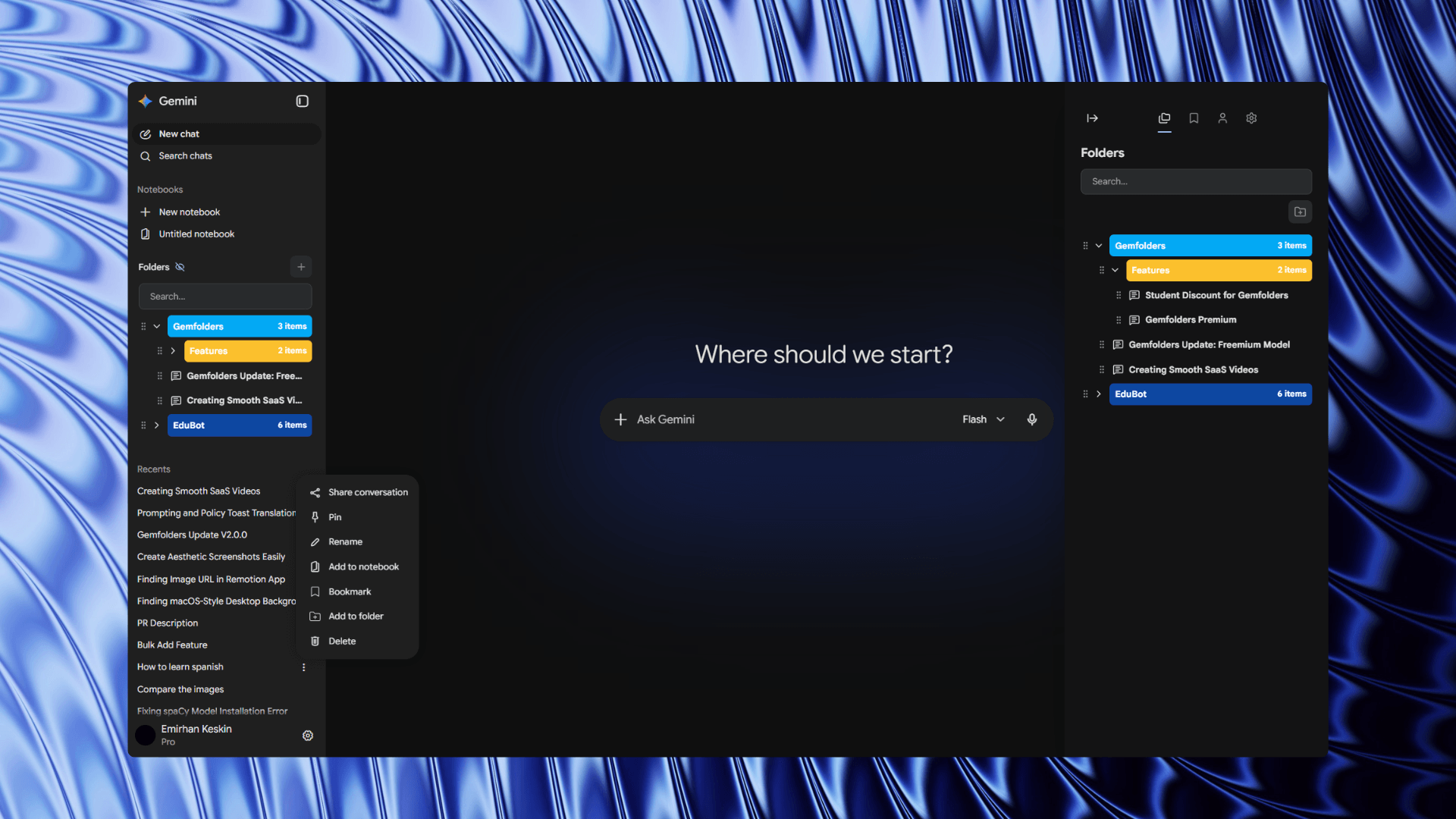Choose Add to notebook from context menu
The height and width of the screenshot is (819, 1456).
pos(358,566)
